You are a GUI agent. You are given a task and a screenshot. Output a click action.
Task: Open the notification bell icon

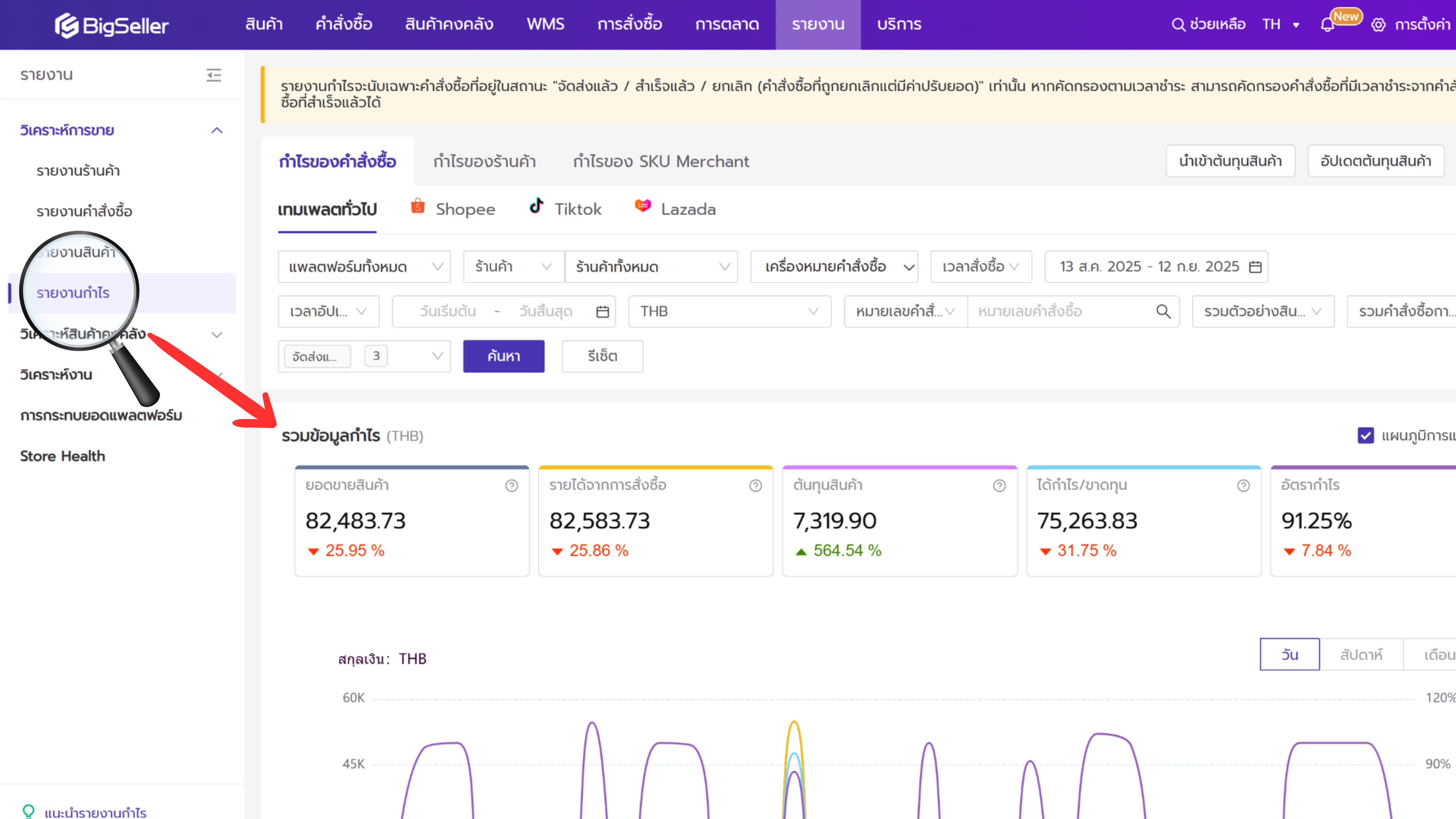(1327, 26)
